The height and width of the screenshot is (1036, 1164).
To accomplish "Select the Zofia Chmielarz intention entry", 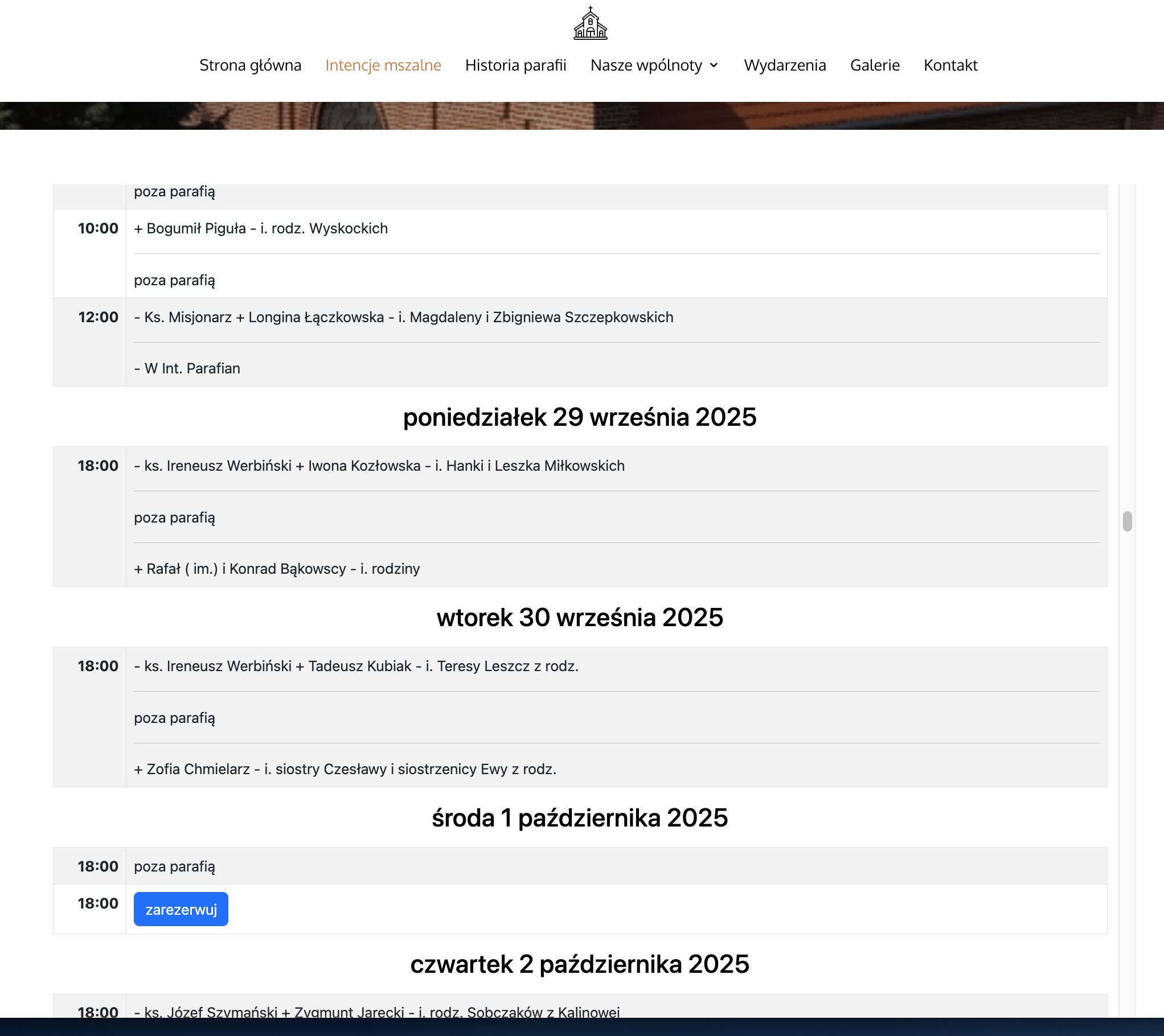I will coord(345,770).
